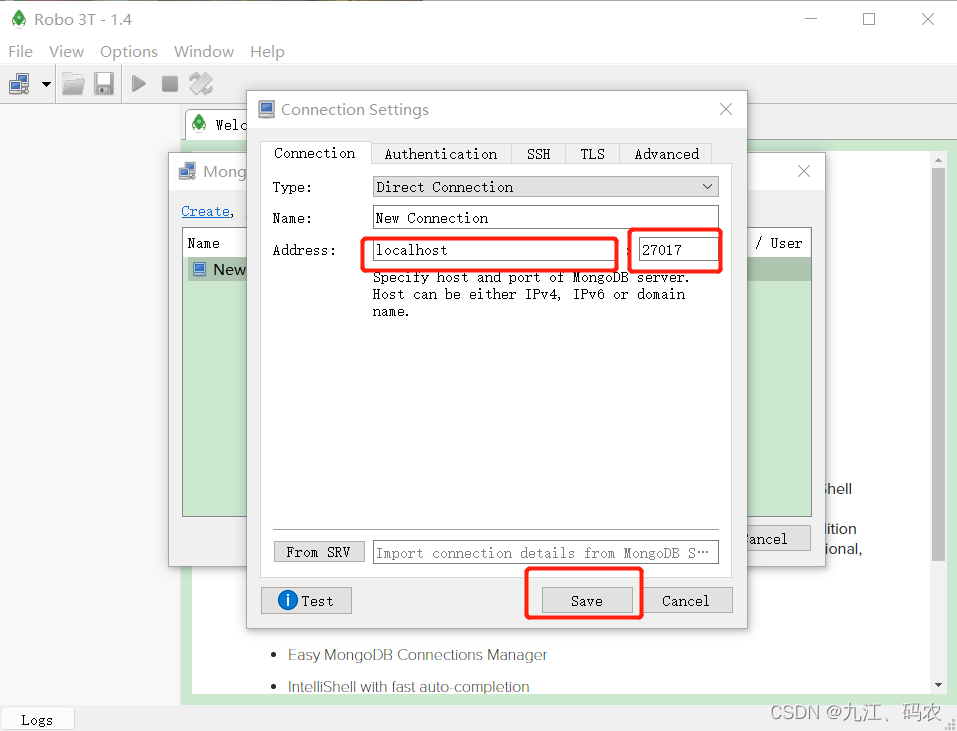Image resolution: width=957 pixels, height=731 pixels.
Task: Click the rotate orientation toolbar icon
Action: (x=201, y=84)
